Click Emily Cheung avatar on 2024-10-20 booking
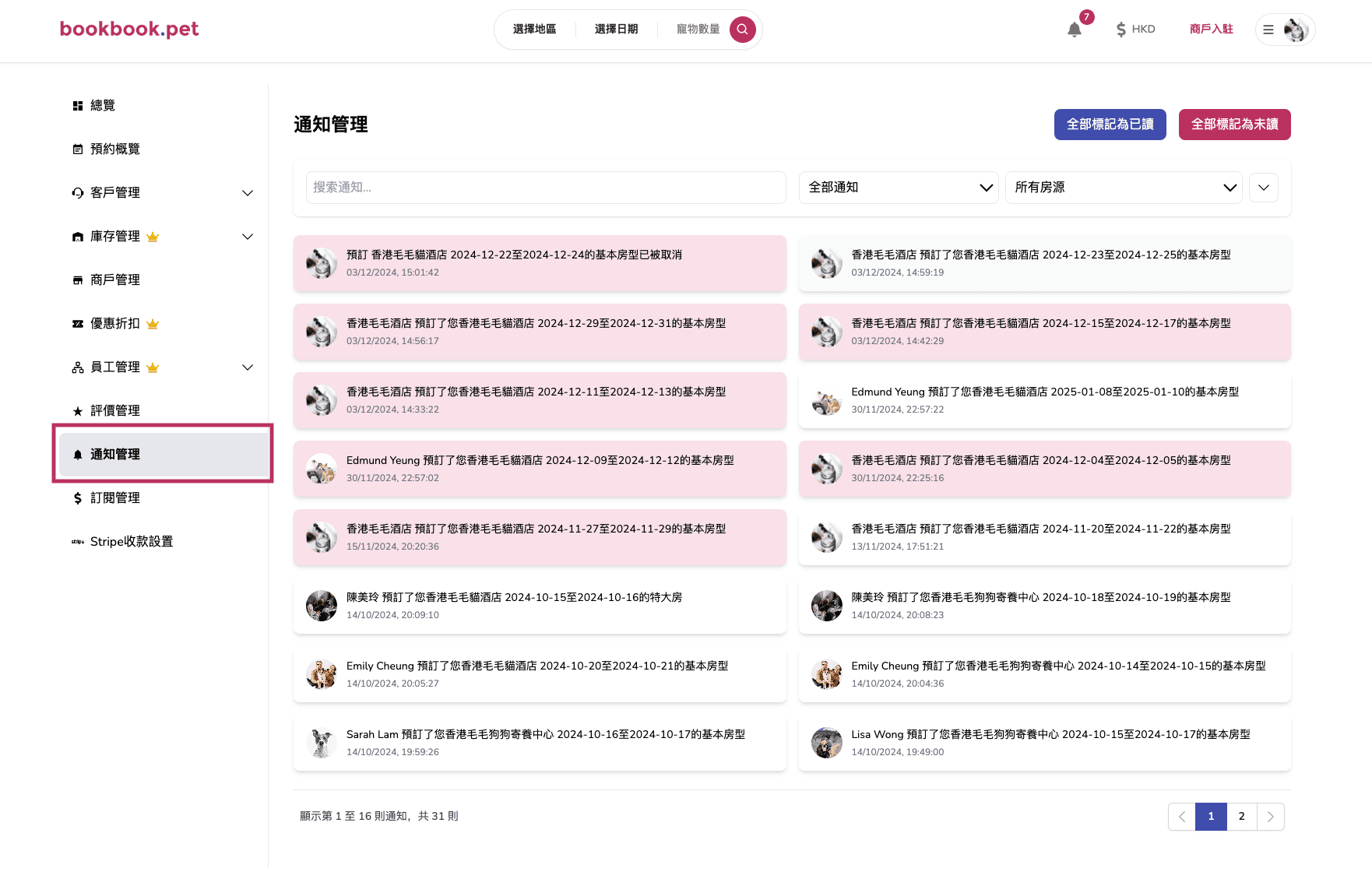The width and height of the screenshot is (1372, 886). [322, 674]
